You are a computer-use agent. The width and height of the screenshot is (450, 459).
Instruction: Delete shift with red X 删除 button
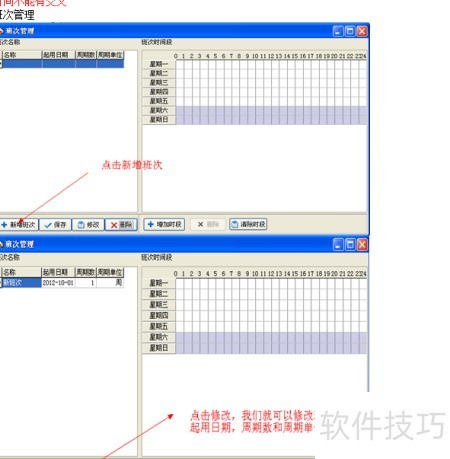[x=121, y=225]
